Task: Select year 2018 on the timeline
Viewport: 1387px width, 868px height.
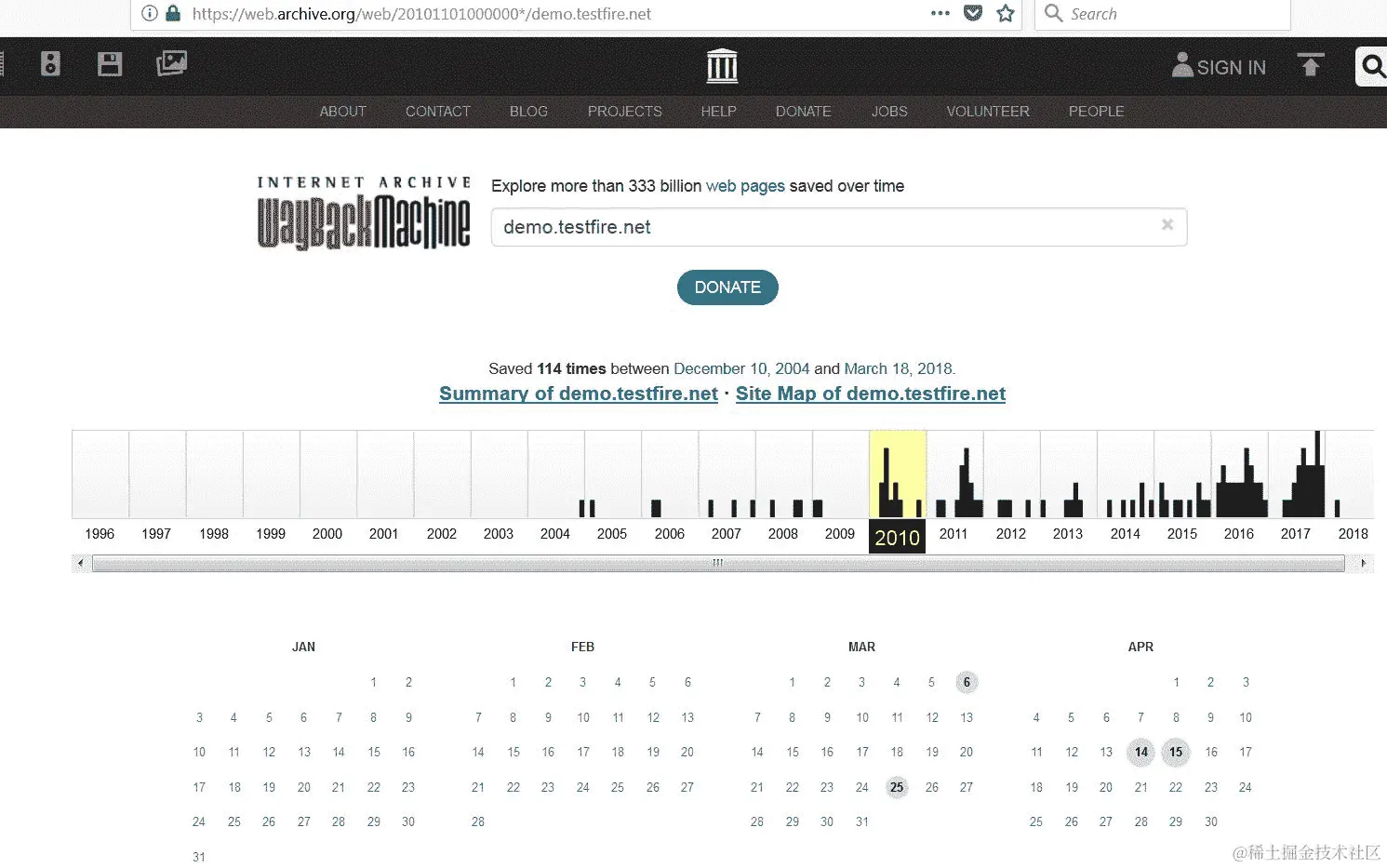Action: click(1353, 534)
